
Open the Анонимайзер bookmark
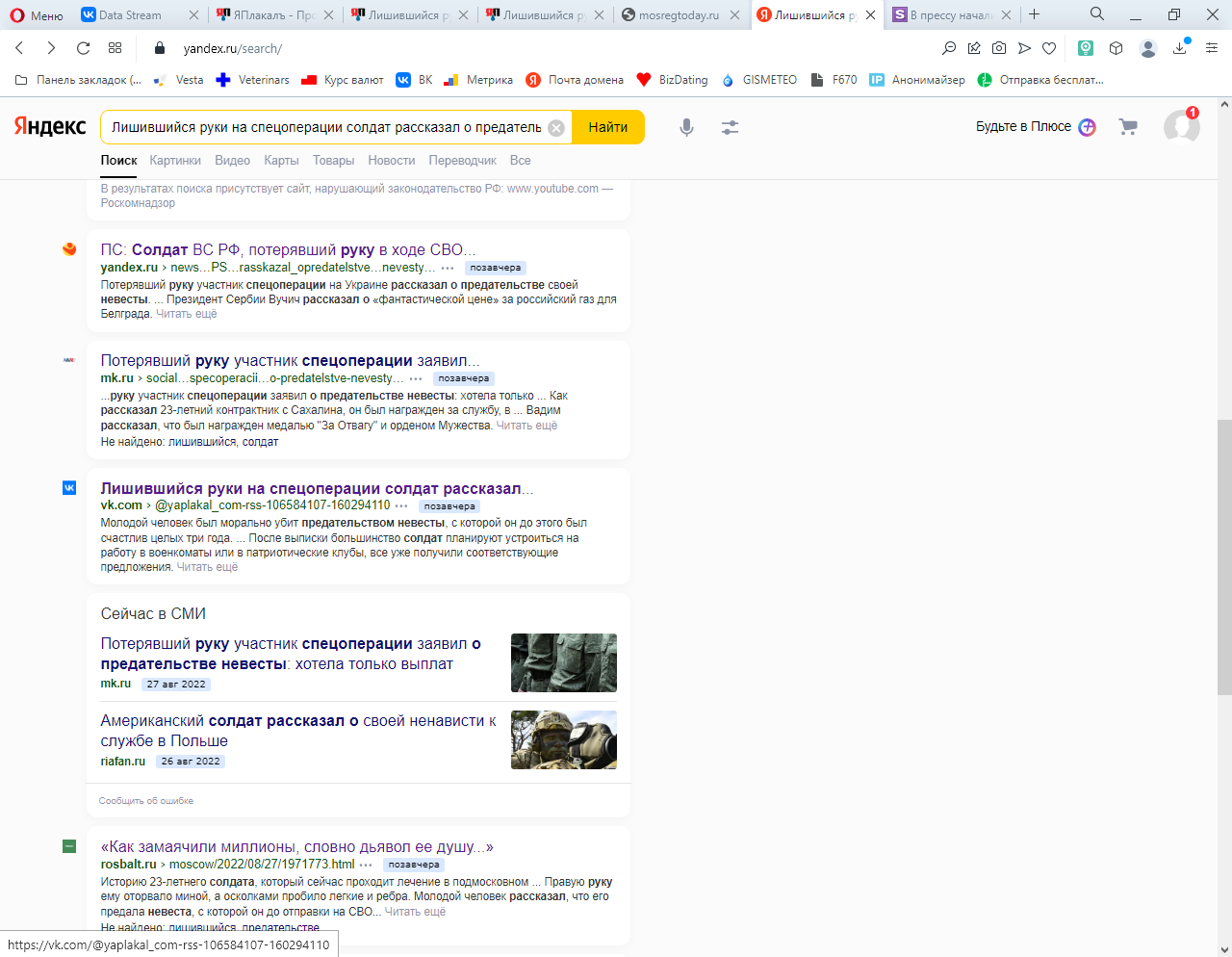click(917, 80)
